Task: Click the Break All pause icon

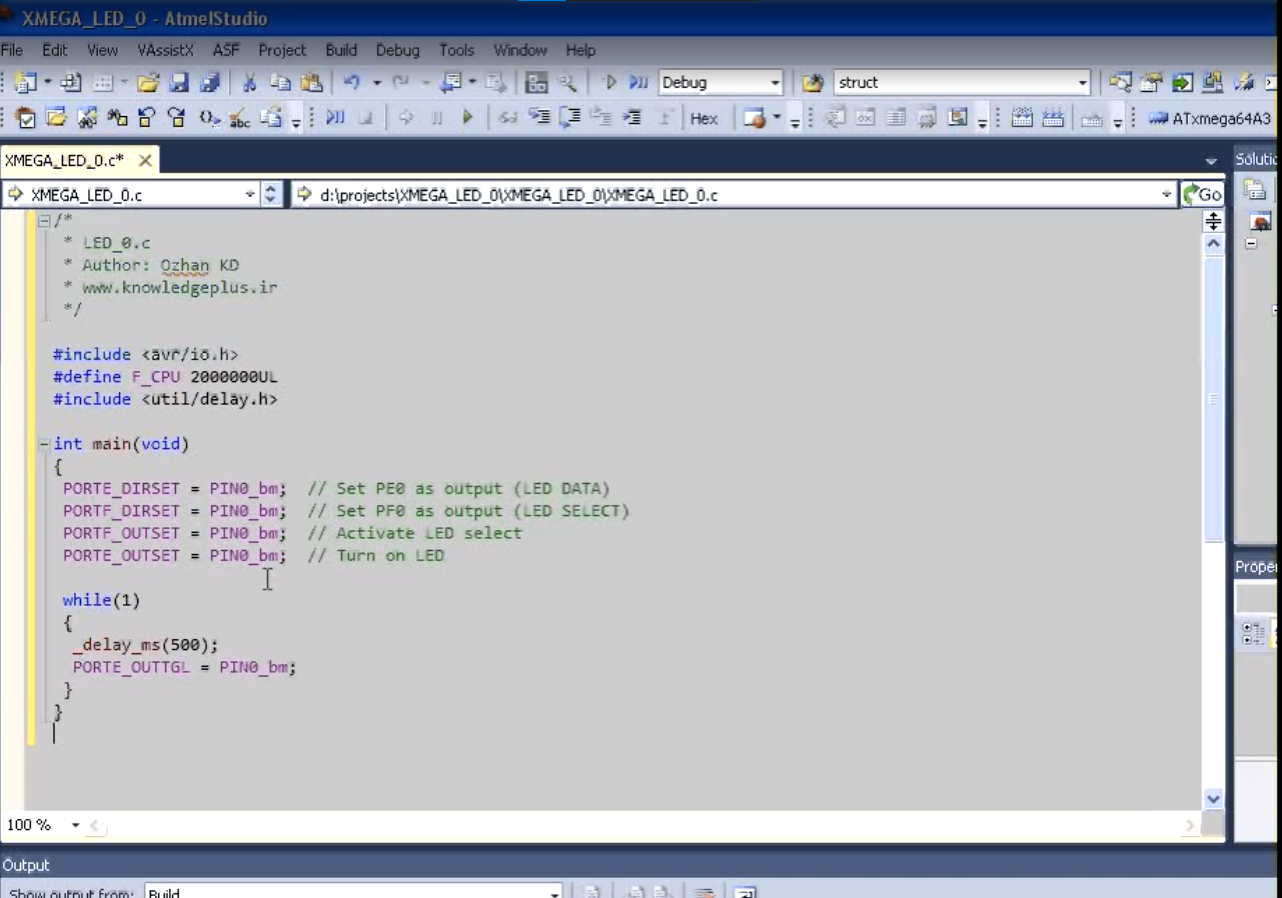Action: pos(437,118)
